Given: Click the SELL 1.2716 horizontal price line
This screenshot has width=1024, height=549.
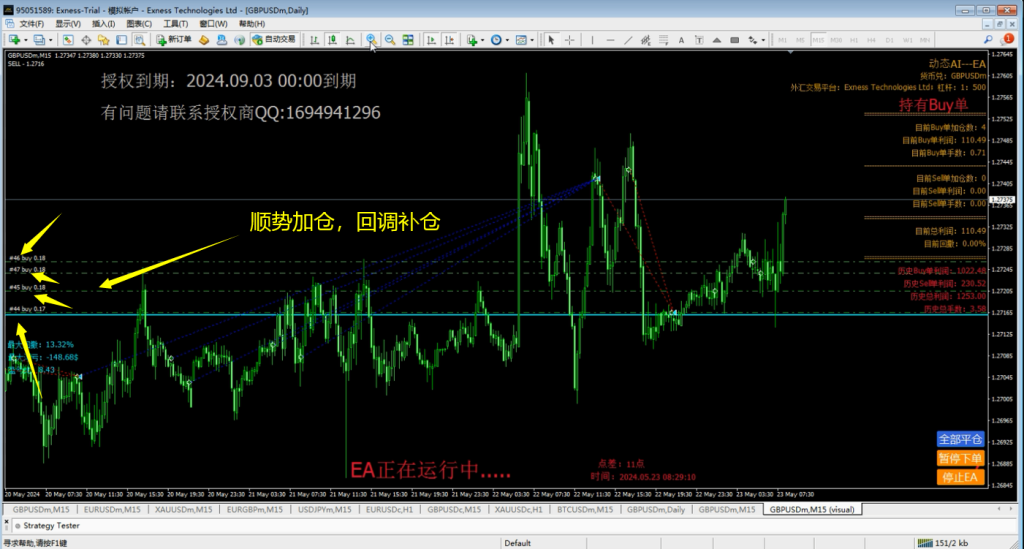Looking at the screenshot, I should (500, 313).
